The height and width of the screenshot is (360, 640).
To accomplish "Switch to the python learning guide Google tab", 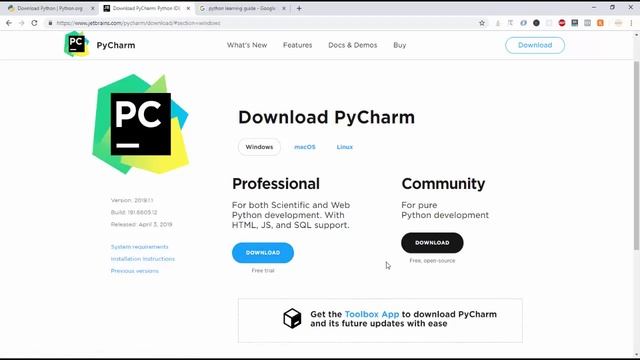I will tap(242, 8).
